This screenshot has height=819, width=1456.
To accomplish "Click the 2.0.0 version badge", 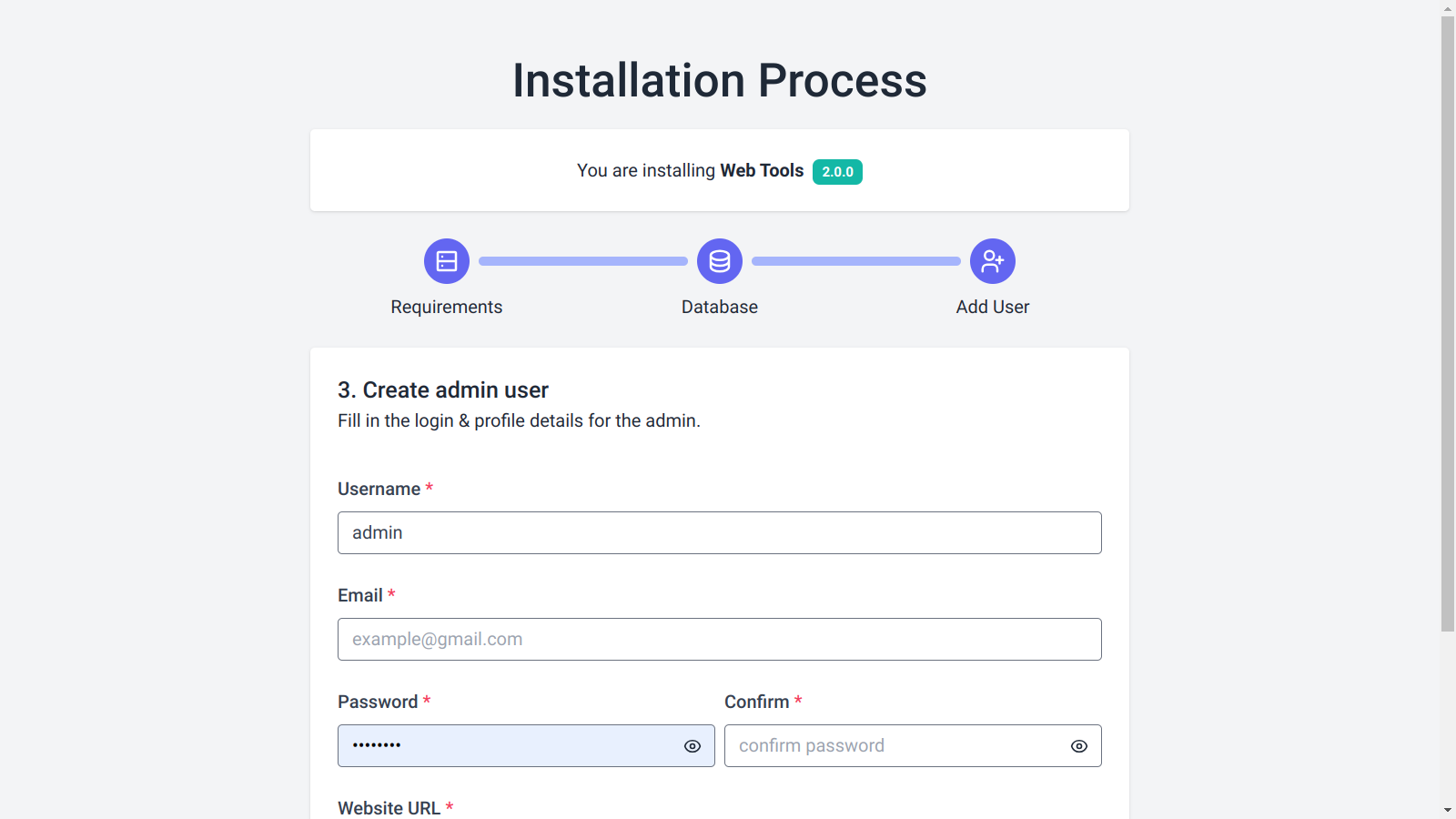I will point(837,172).
